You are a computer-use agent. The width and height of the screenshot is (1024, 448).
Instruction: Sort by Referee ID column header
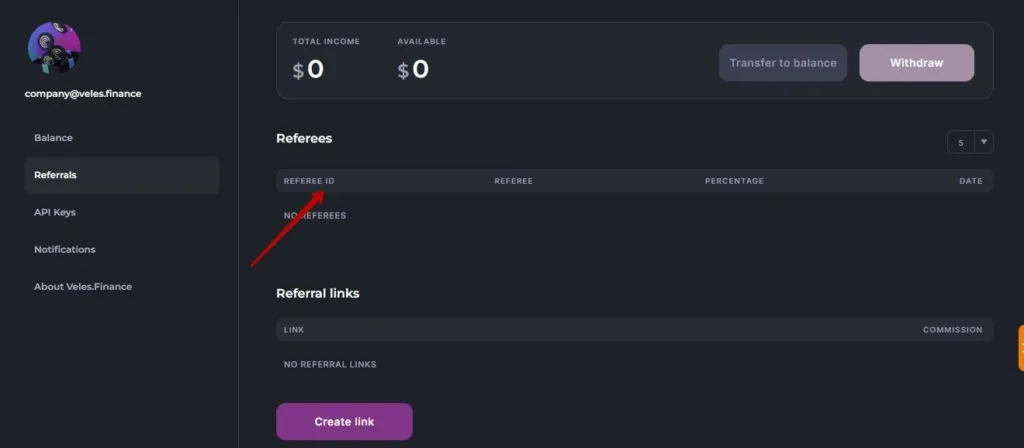tap(309, 181)
